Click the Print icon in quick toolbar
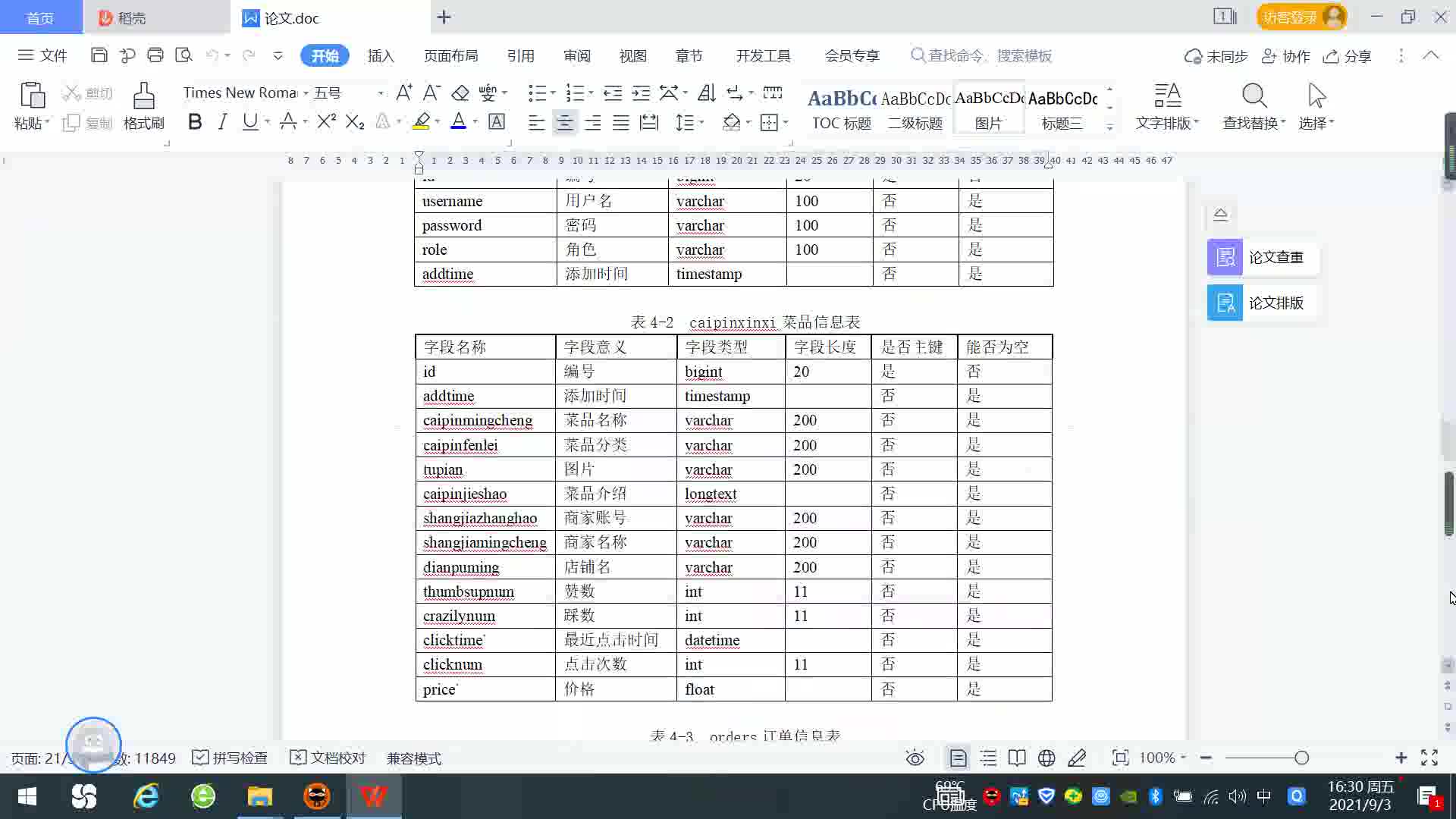Image resolution: width=1456 pixels, height=819 pixels. point(155,55)
